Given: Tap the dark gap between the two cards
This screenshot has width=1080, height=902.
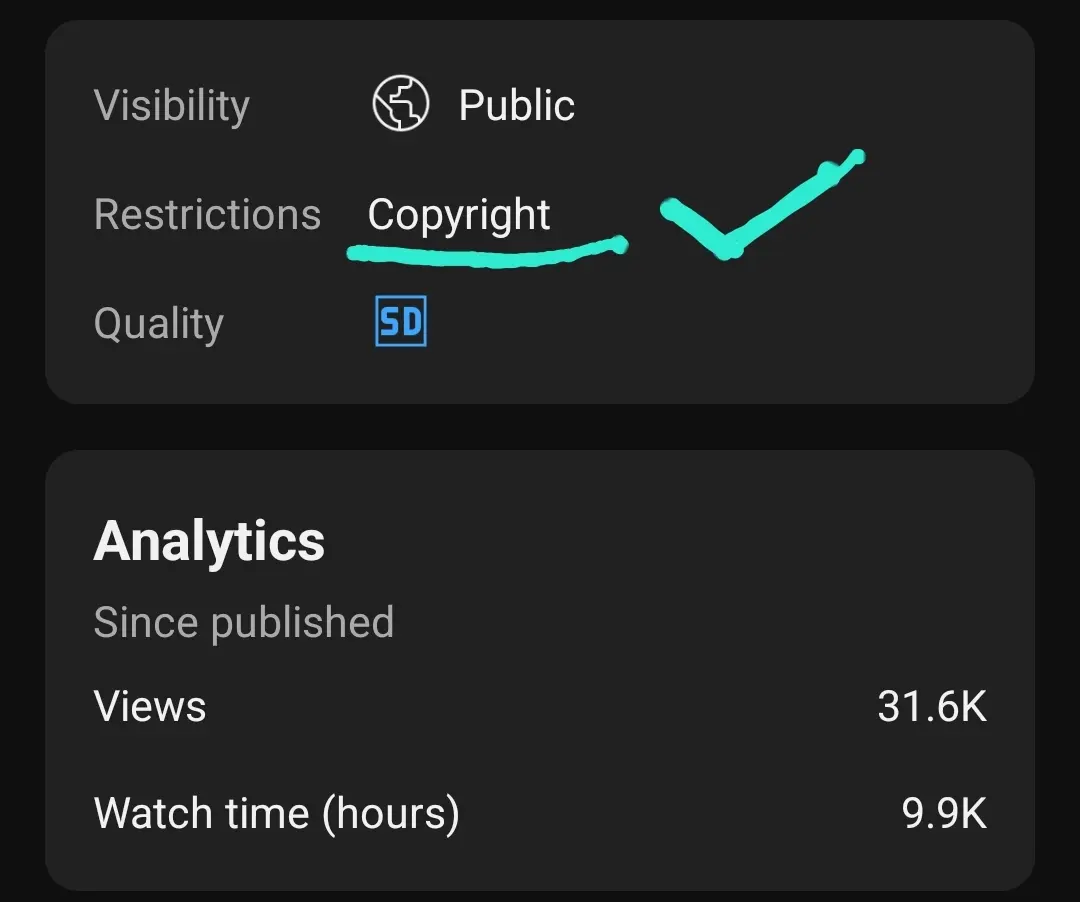Looking at the screenshot, I should [540, 427].
